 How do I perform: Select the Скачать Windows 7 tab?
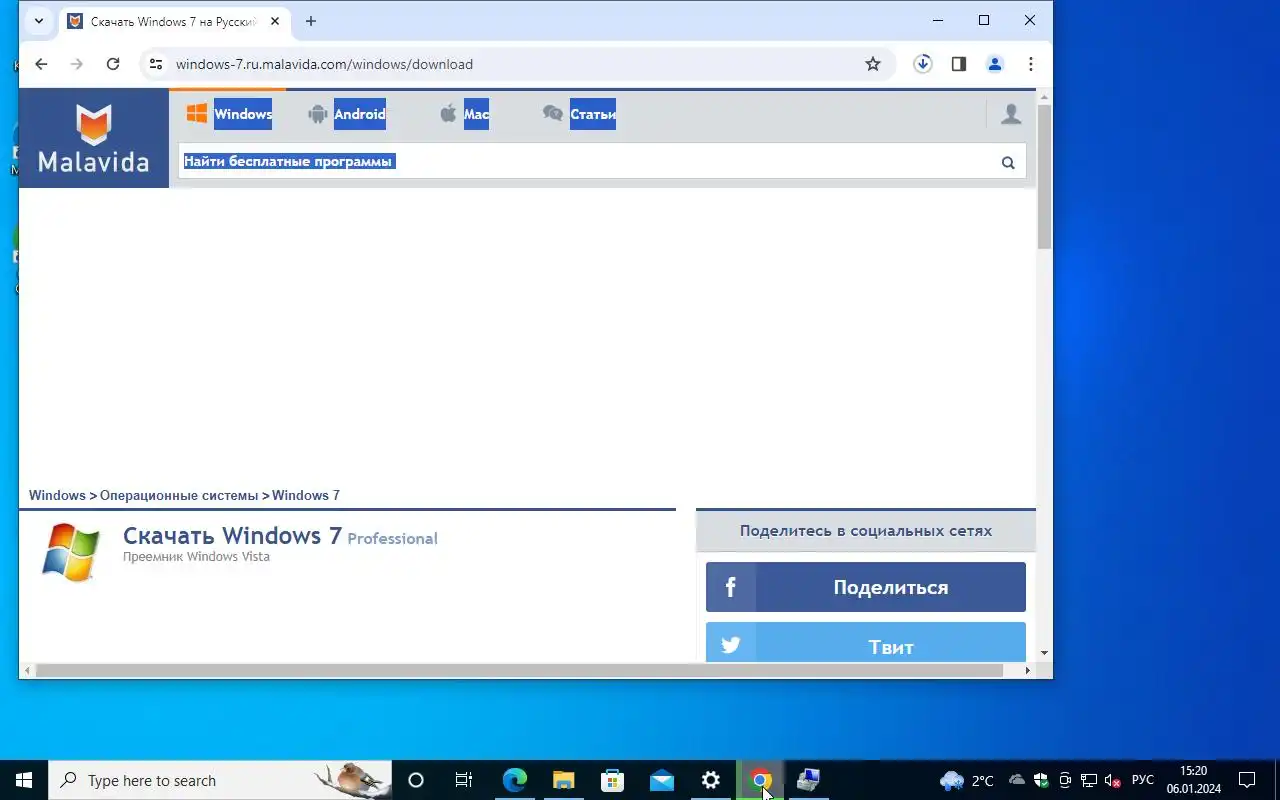pos(173,21)
